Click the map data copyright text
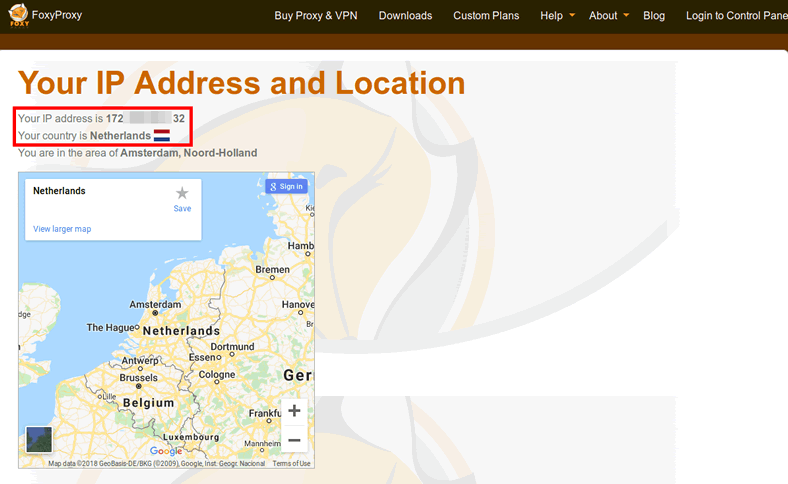Screen dimensions: 788x484 click(156, 463)
